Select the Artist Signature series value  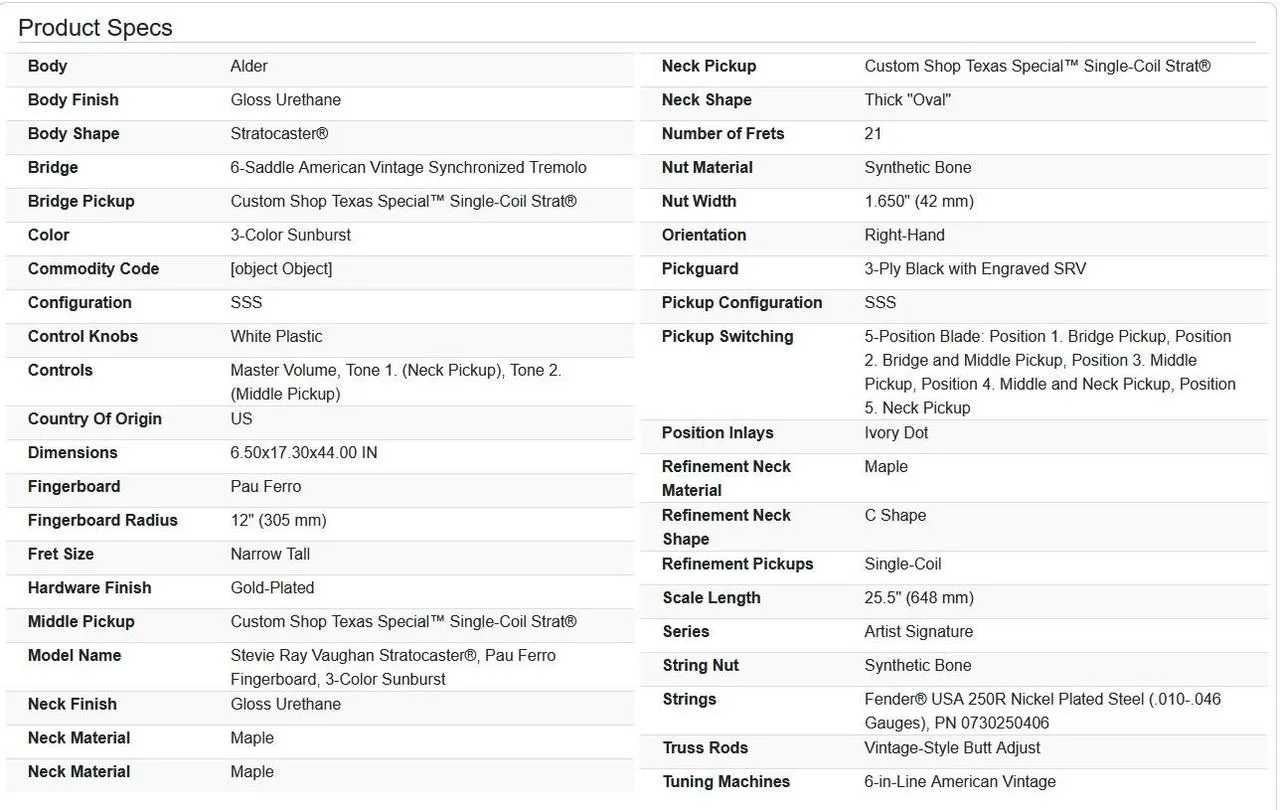(x=918, y=632)
